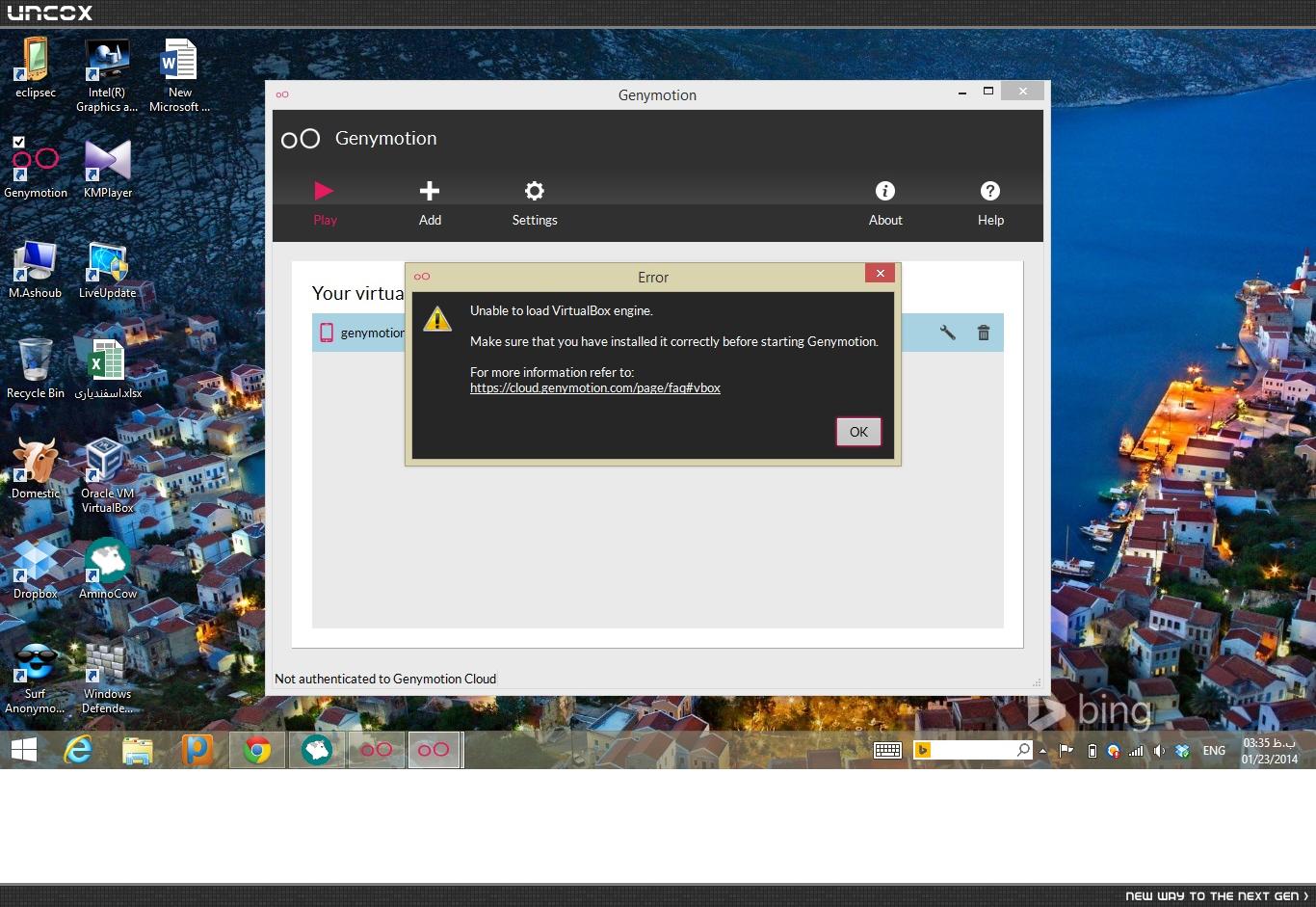Open the About info icon
This screenshot has height=907, width=1316.
point(885,191)
